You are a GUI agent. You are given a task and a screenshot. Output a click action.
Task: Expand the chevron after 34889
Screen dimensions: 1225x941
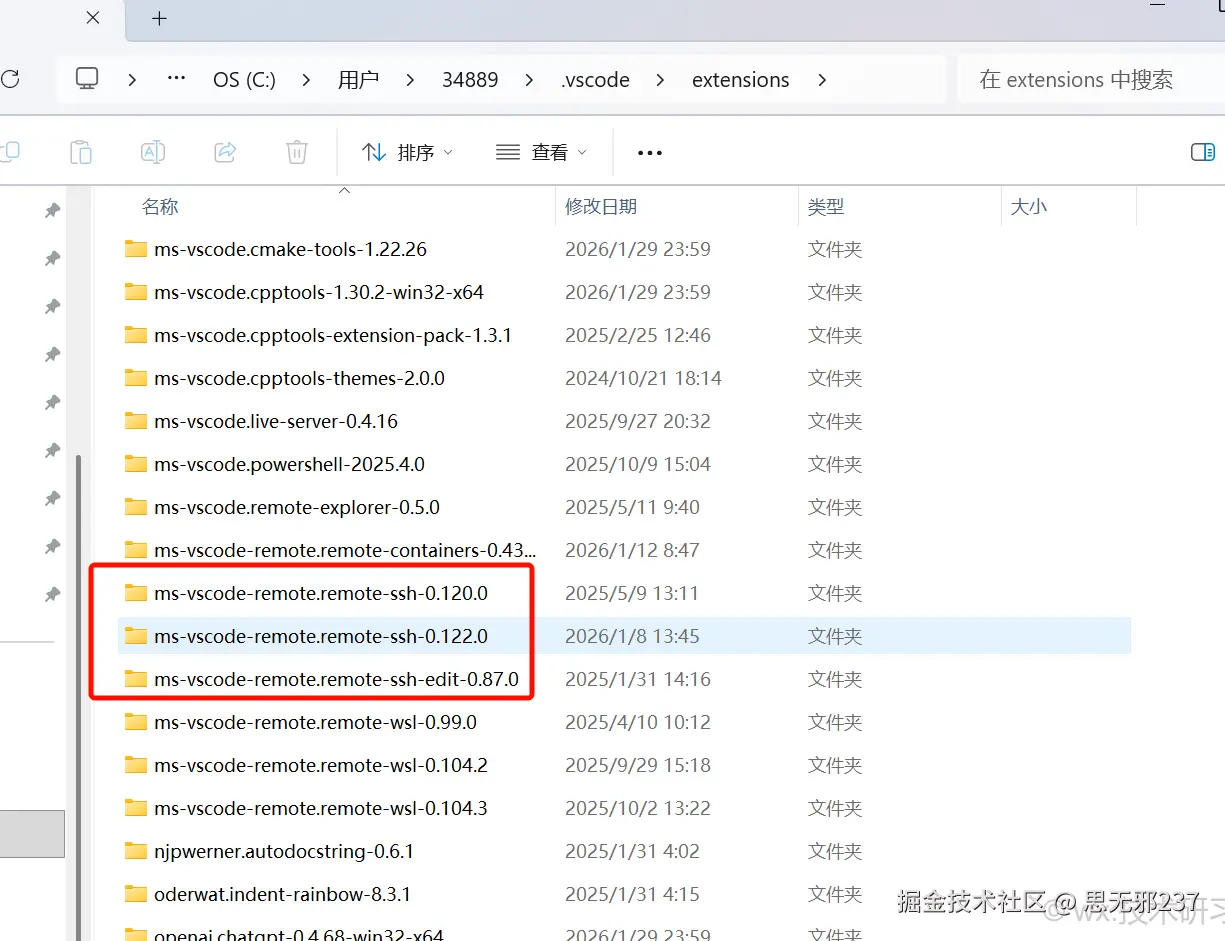coord(529,80)
